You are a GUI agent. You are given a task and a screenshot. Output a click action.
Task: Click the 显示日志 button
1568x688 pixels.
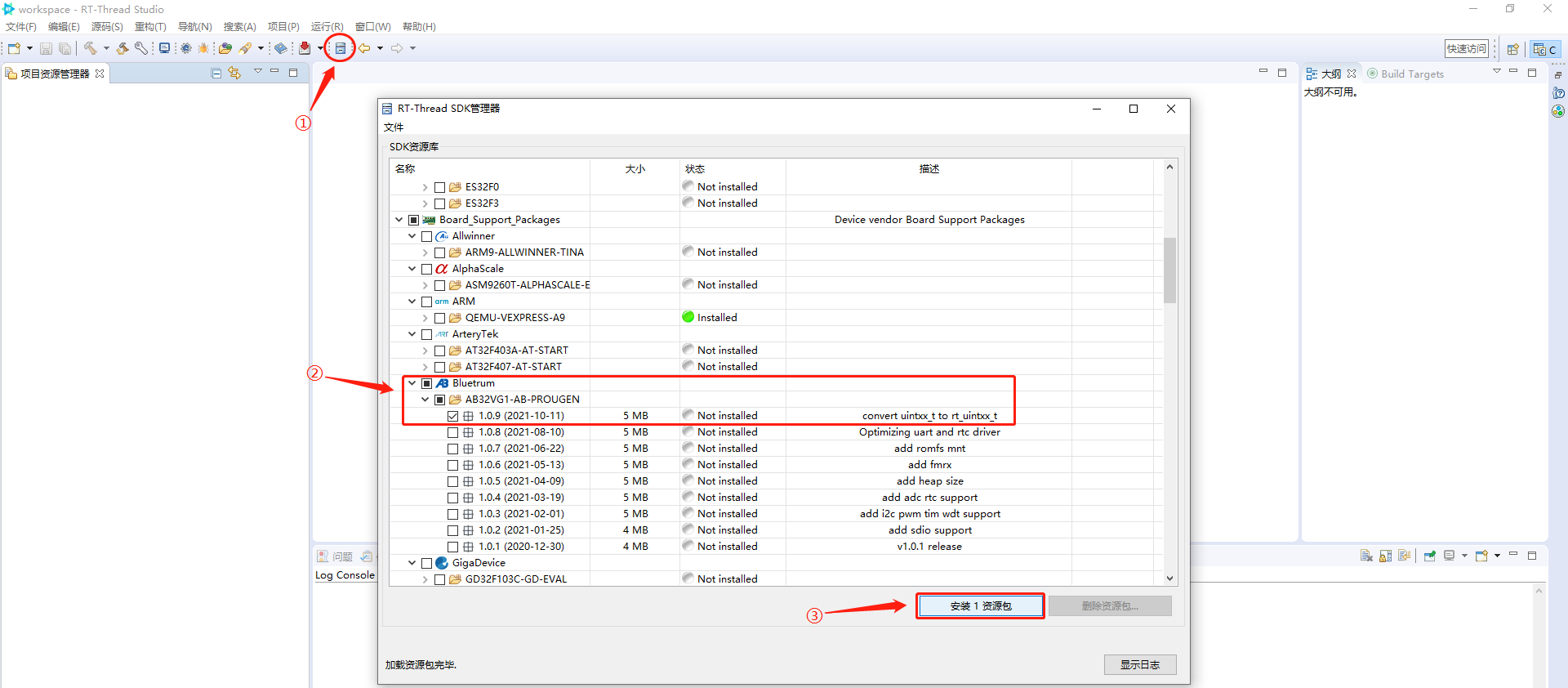coord(1140,665)
